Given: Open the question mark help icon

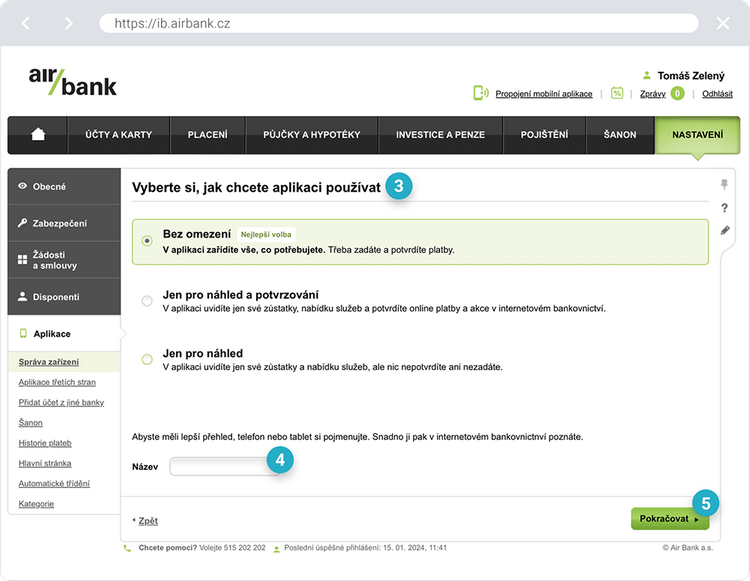Looking at the screenshot, I should (x=725, y=208).
